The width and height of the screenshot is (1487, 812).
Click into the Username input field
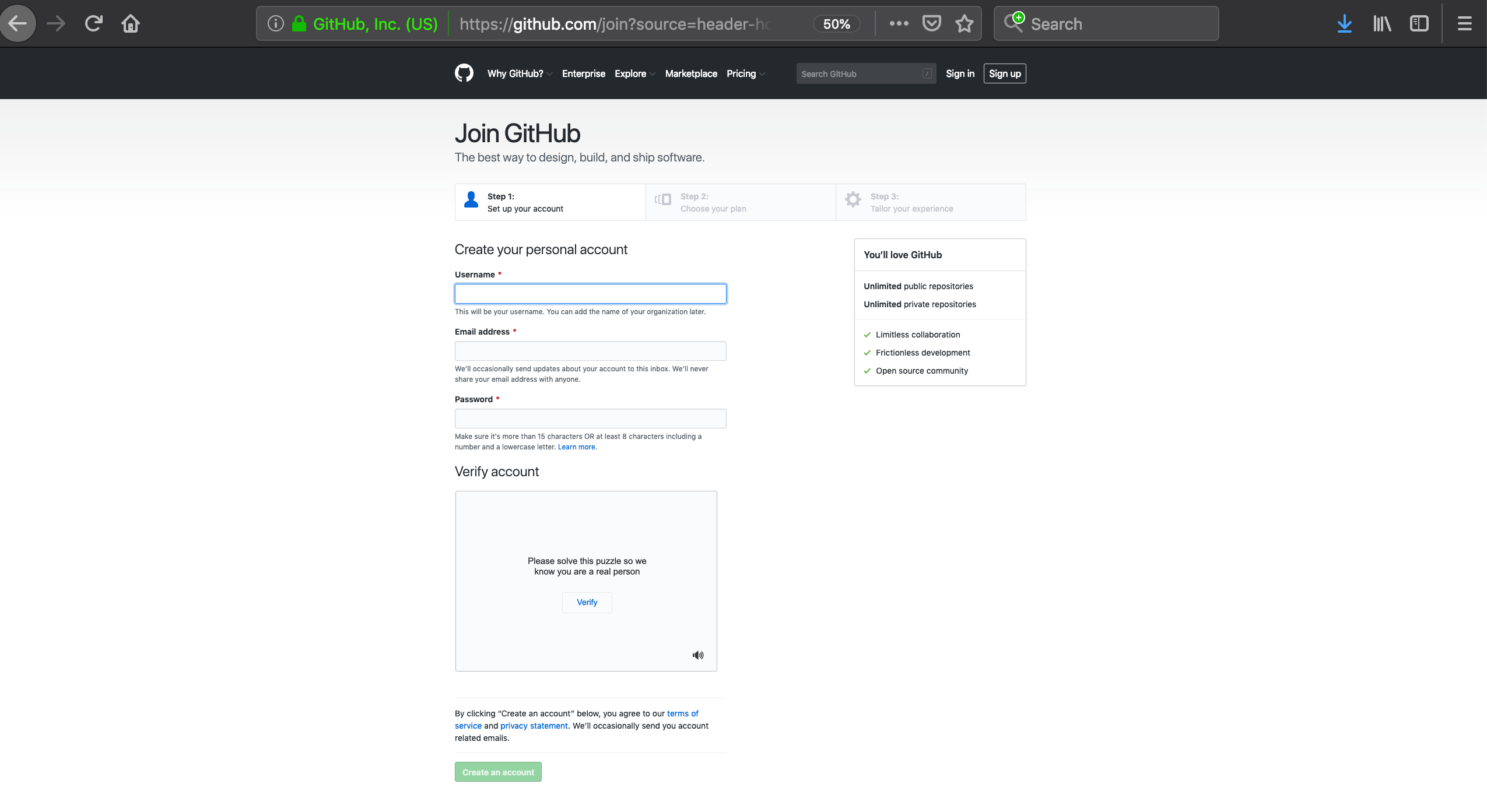[591, 293]
